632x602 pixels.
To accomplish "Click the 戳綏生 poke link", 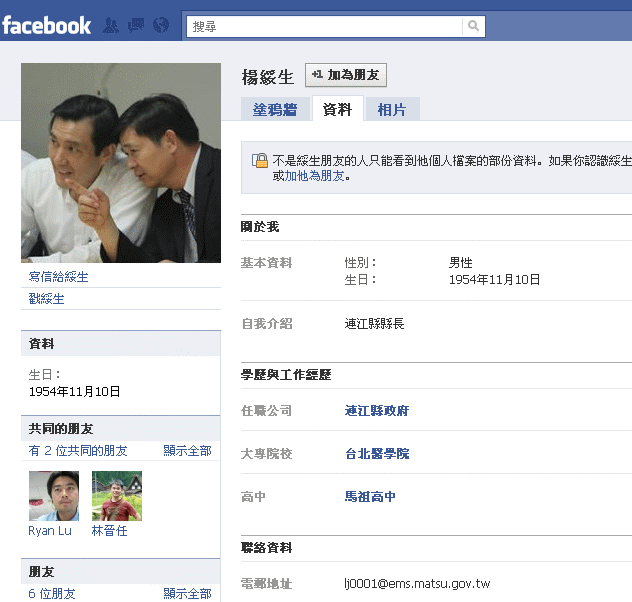I will [x=46, y=299].
